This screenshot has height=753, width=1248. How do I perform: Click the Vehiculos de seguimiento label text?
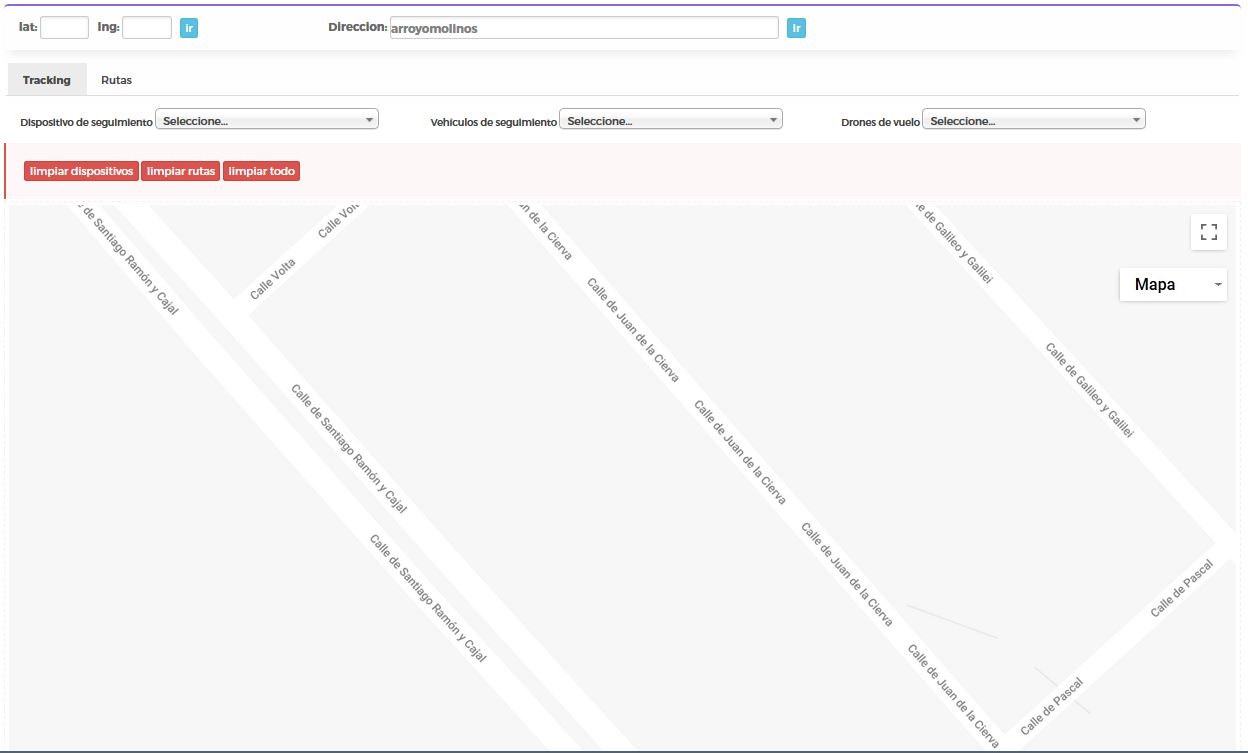coord(493,122)
